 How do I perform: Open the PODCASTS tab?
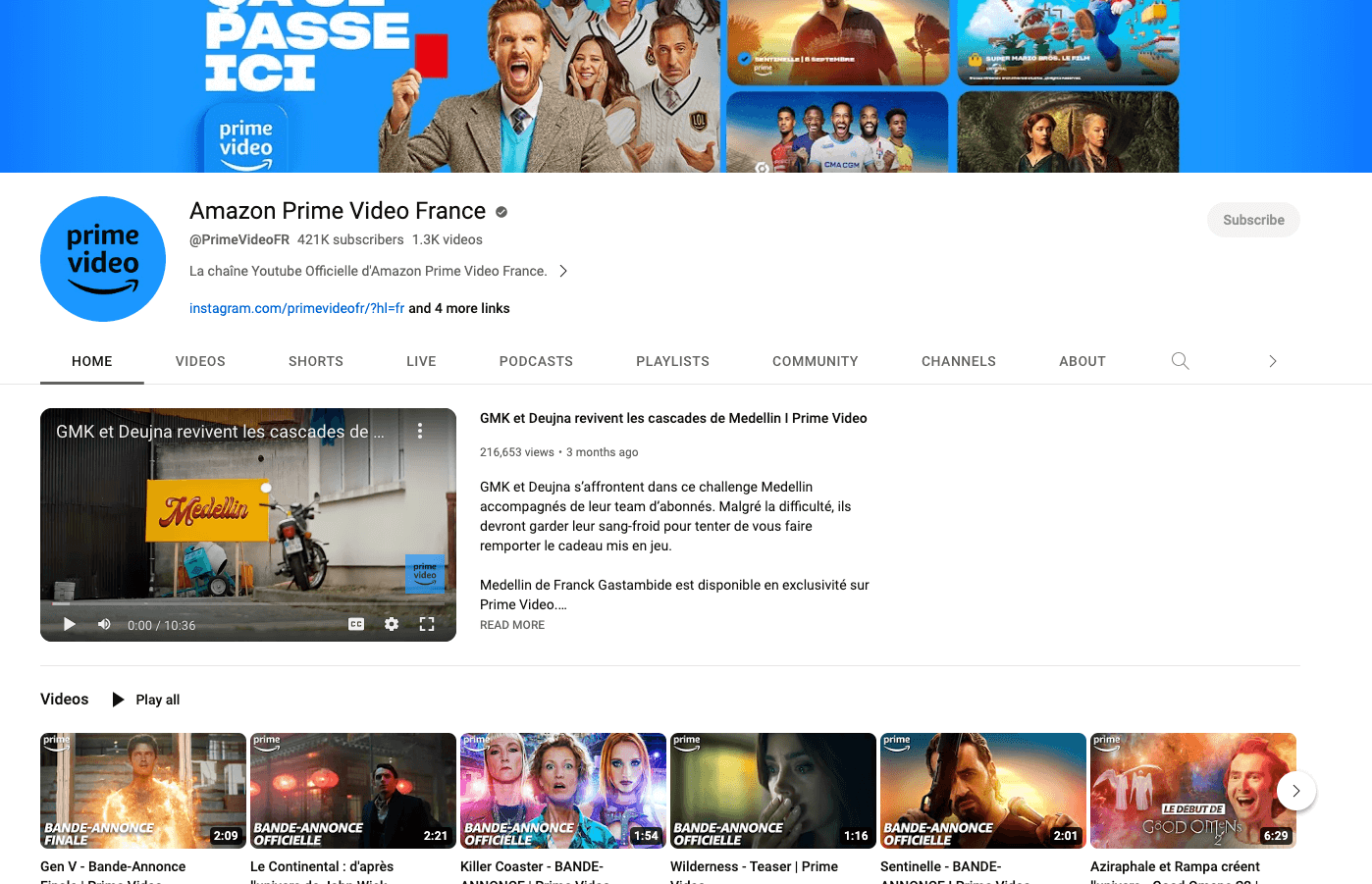[x=536, y=361]
